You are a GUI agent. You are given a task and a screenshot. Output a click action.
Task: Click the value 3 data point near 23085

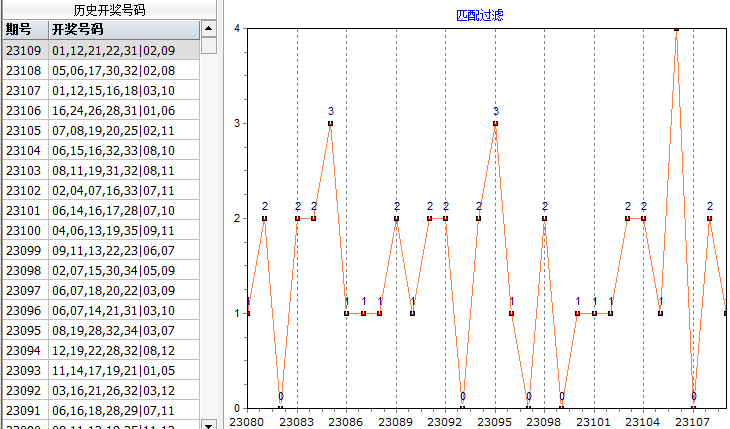click(x=330, y=123)
